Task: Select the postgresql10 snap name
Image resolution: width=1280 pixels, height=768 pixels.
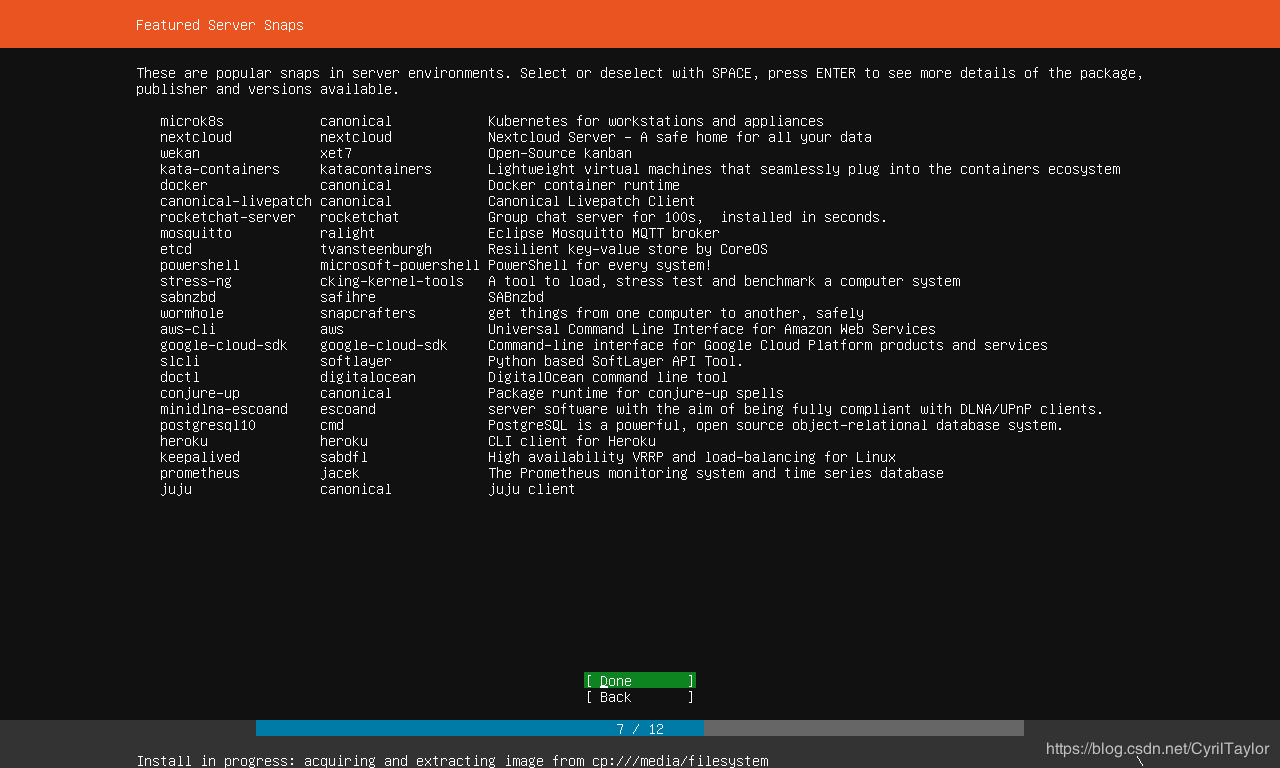Action: [x=208, y=425]
